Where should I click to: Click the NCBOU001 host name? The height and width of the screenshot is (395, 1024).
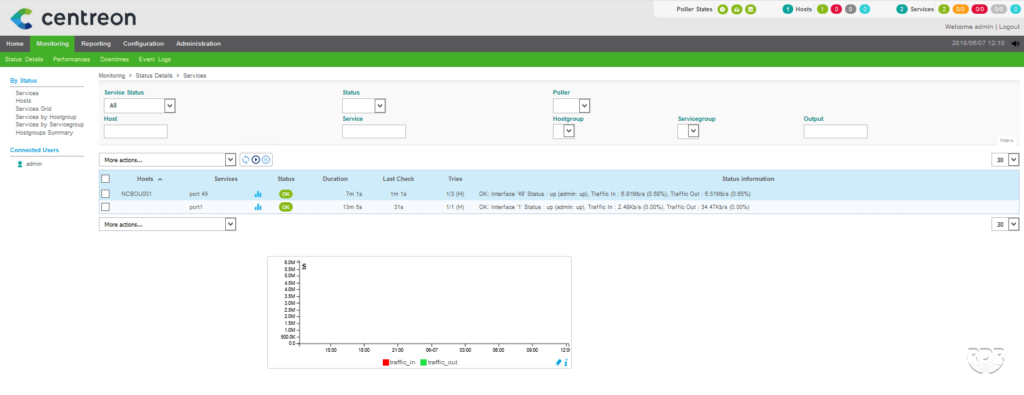[x=136, y=194]
